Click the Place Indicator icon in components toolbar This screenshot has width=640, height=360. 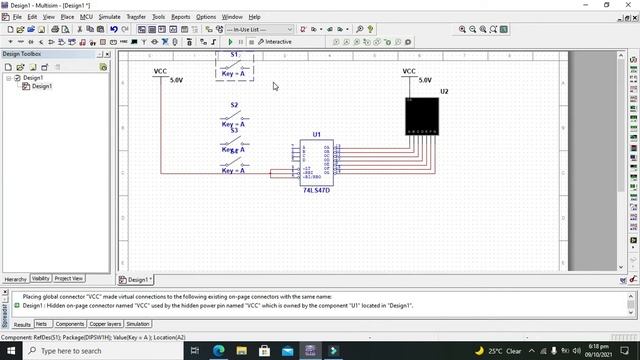click(103, 42)
